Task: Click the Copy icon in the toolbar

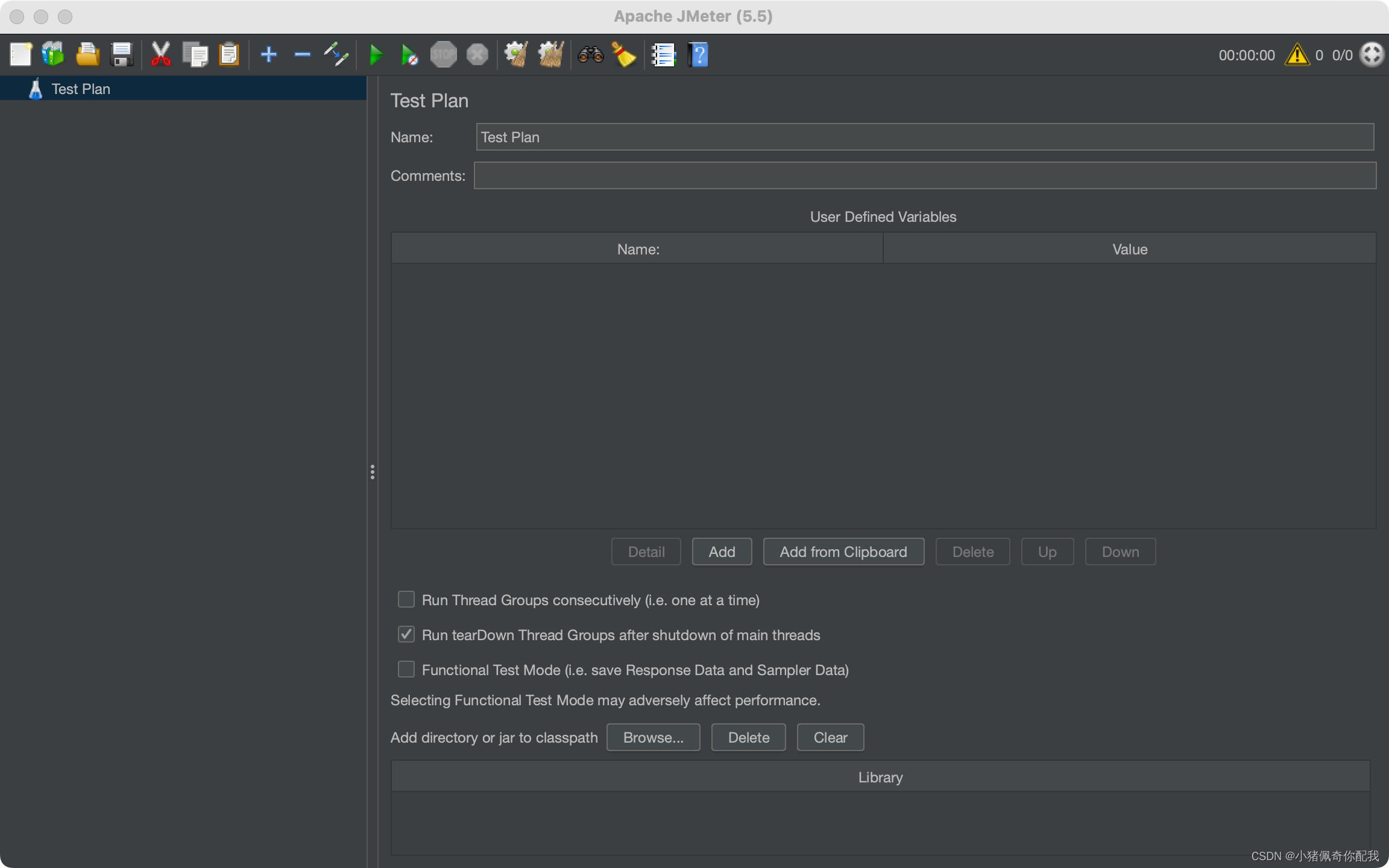Action: [195, 55]
